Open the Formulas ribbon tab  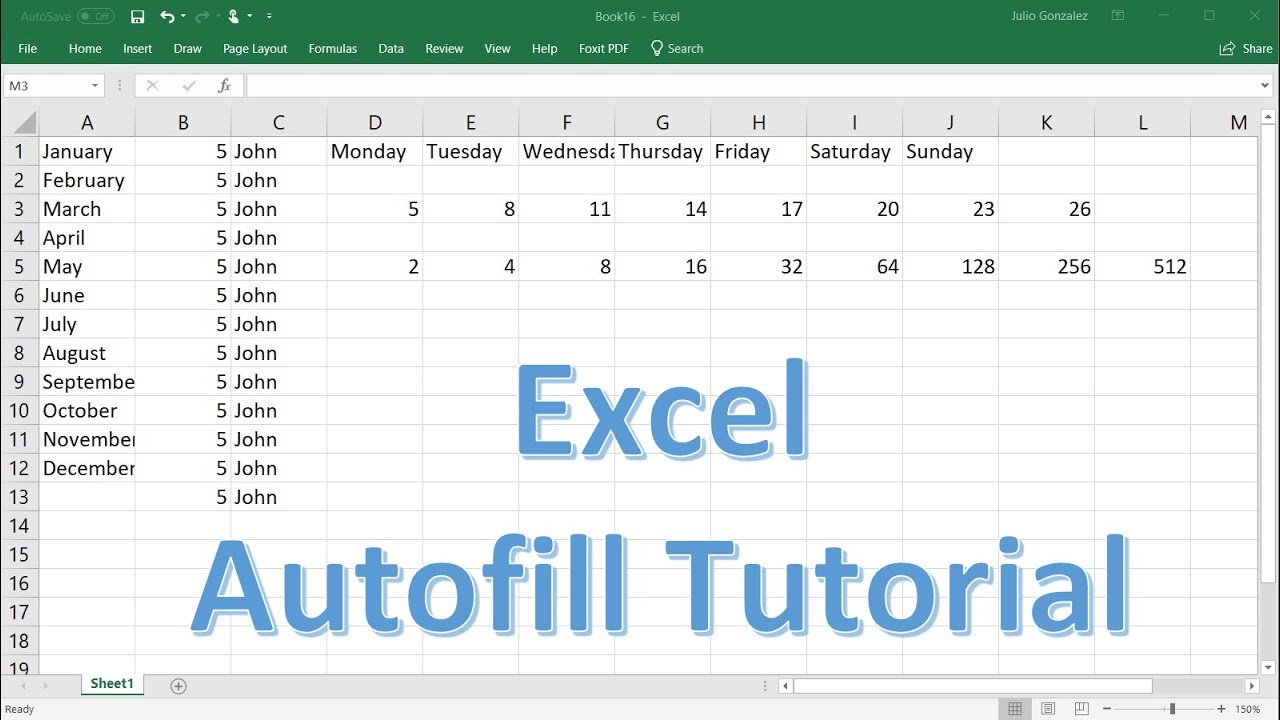(x=332, y=48)
